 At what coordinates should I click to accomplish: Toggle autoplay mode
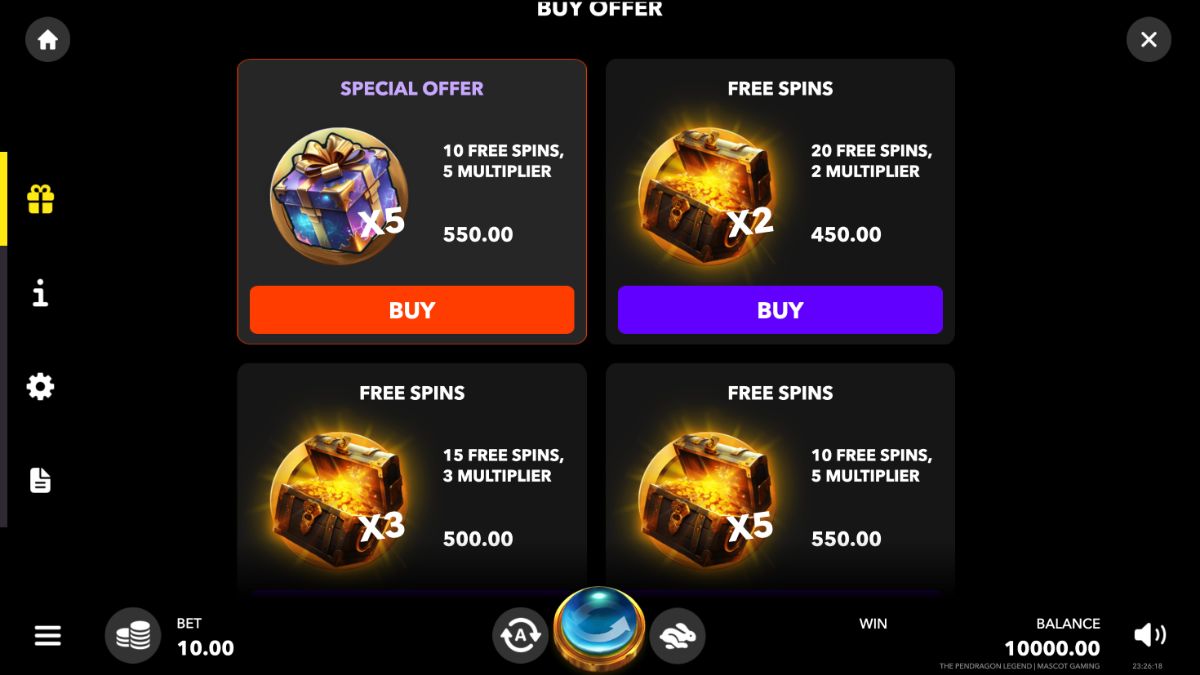pyautogui.click(x=520, y=635)
